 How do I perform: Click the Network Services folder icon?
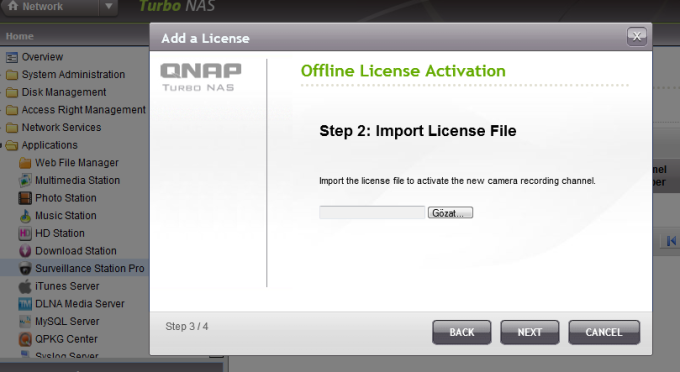tap(12, 128)
